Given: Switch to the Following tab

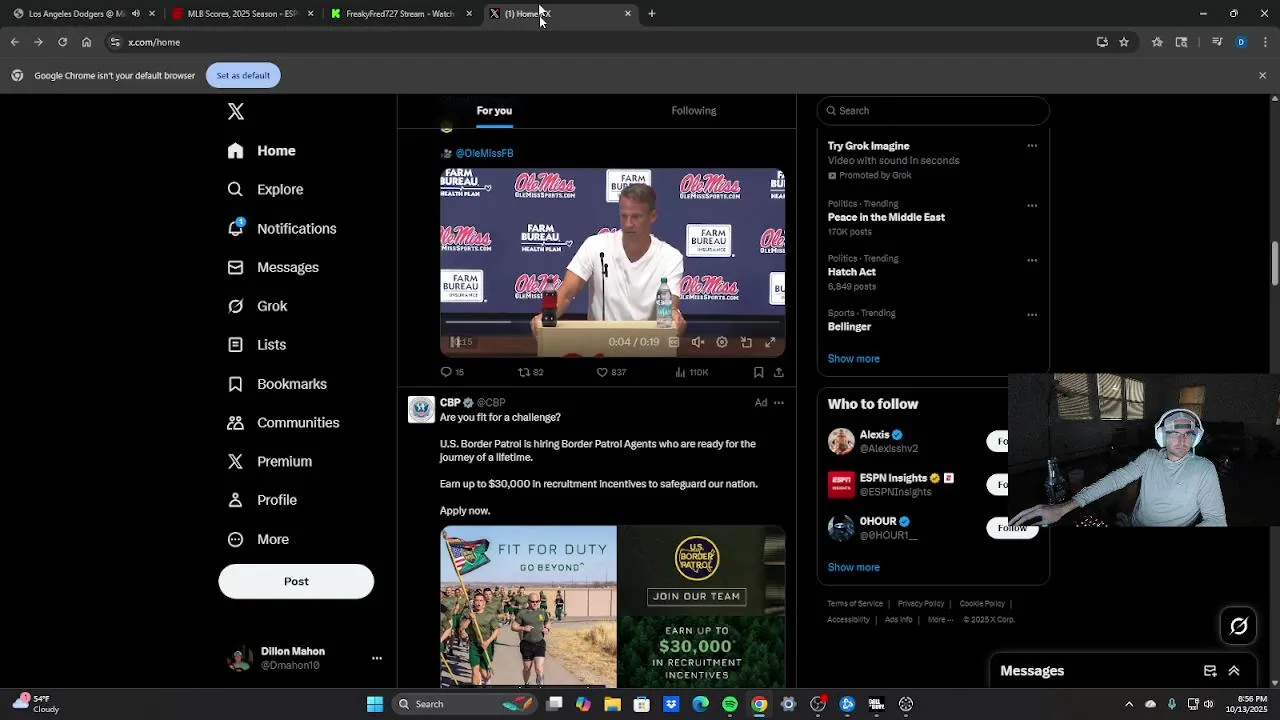Looking at the screenshot, I should click(x=693, y=111).
